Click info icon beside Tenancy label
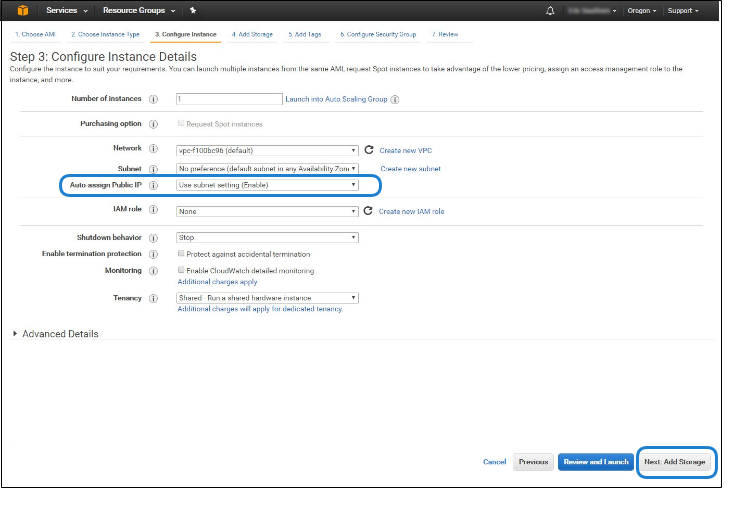 click(x=154, y=298)
